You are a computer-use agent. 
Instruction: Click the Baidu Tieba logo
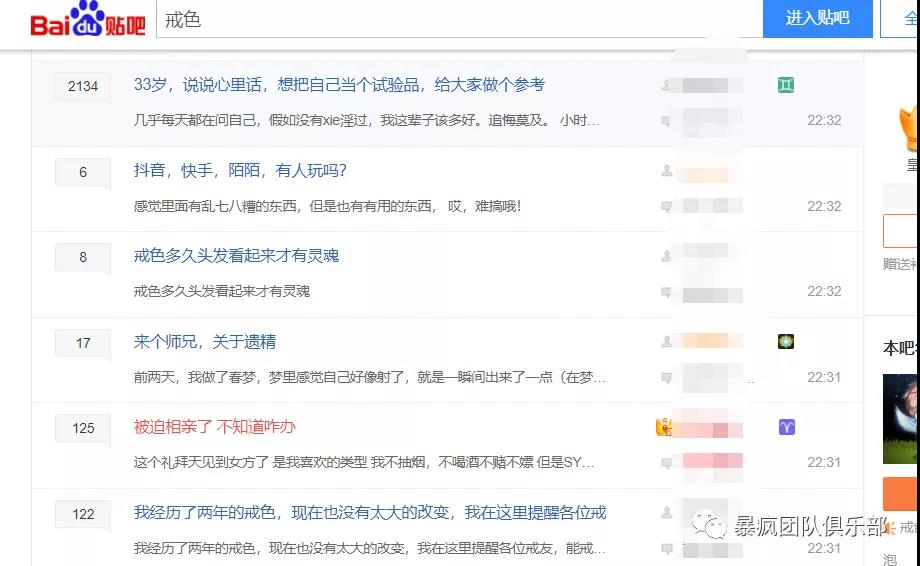(88, 19)
